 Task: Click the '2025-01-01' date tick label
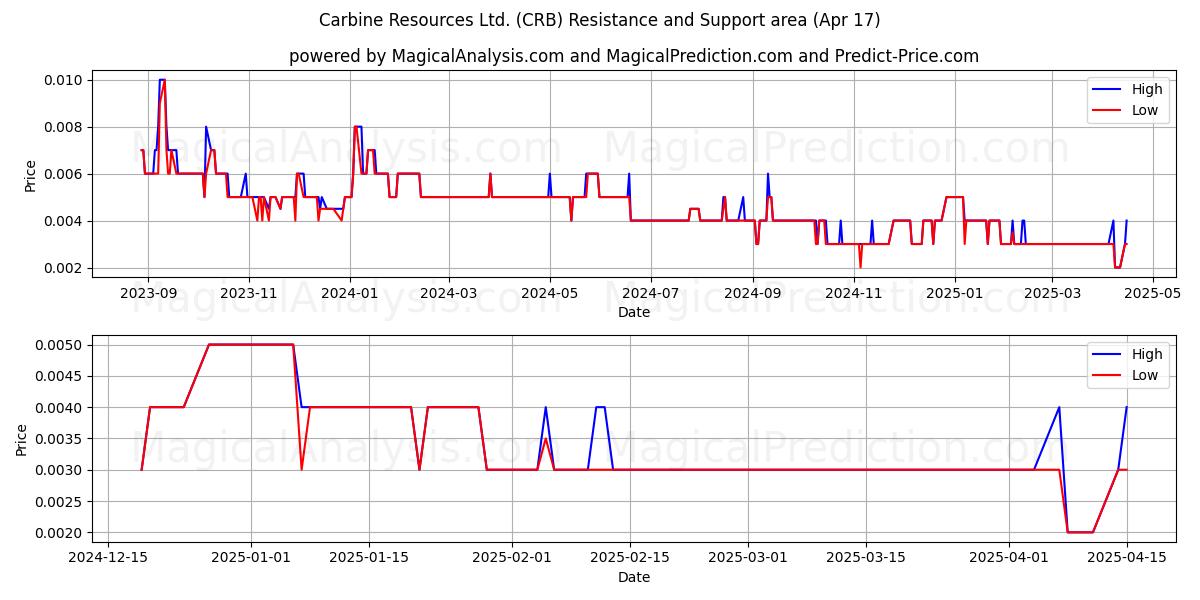pos(251,558)
